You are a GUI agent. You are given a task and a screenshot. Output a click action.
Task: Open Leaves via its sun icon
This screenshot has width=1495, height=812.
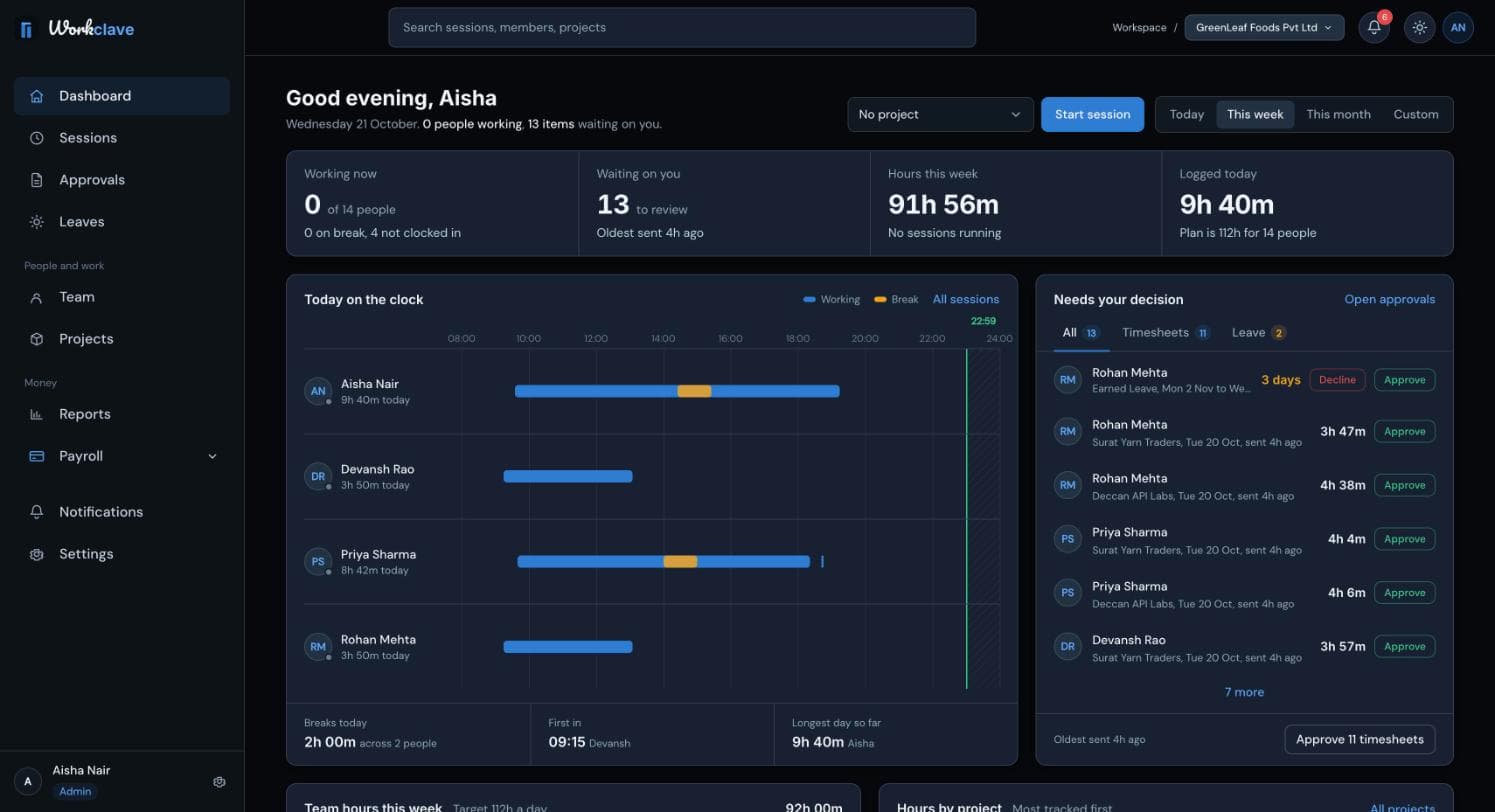coord(37,222)
